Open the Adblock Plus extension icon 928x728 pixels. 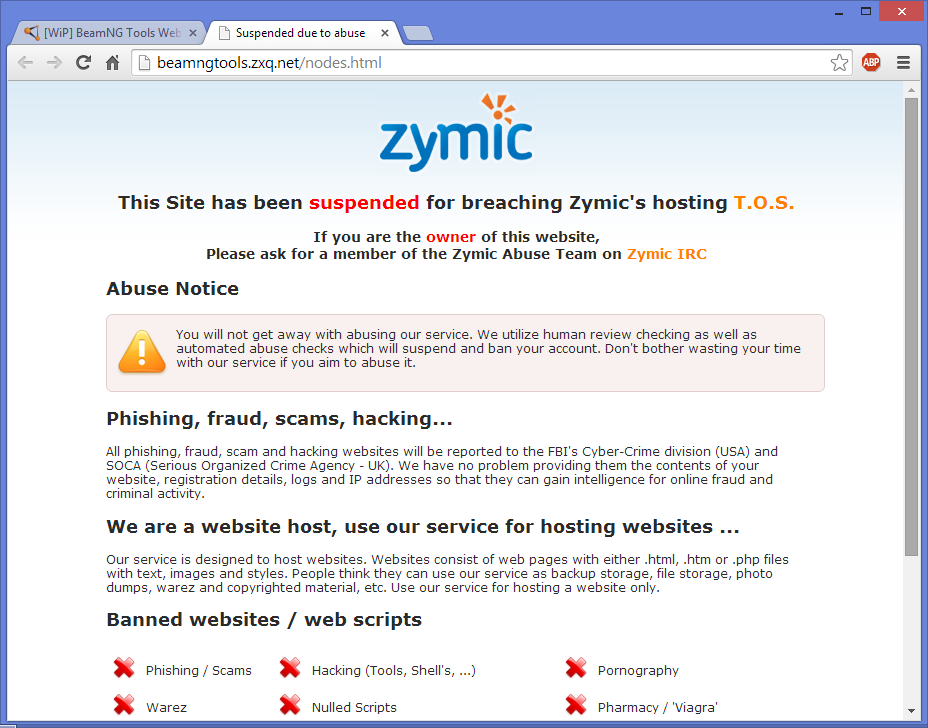(871, 62)
